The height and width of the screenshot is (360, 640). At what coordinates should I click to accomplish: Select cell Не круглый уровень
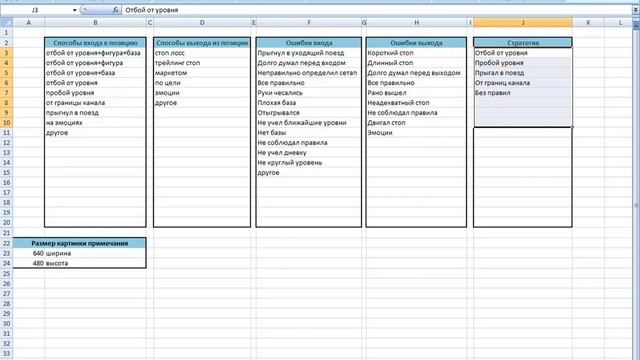309,162
